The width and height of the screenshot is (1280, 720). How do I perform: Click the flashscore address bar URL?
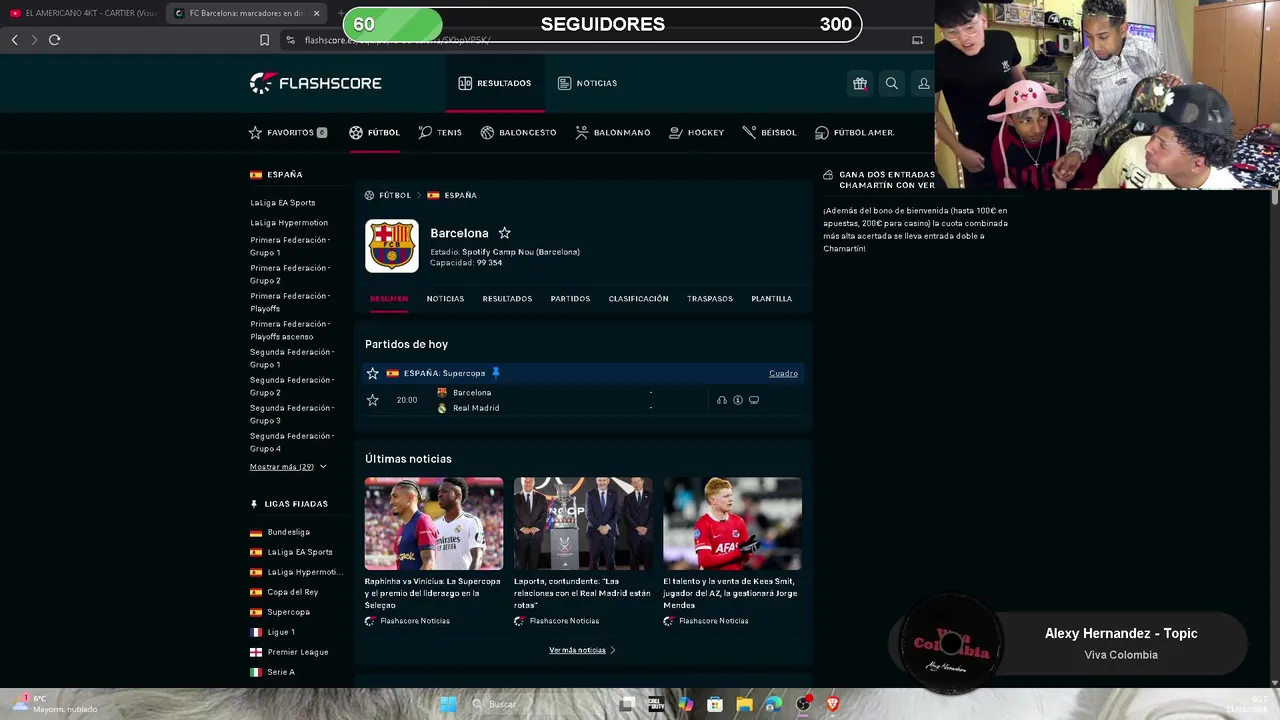click(x=398, y=40)
